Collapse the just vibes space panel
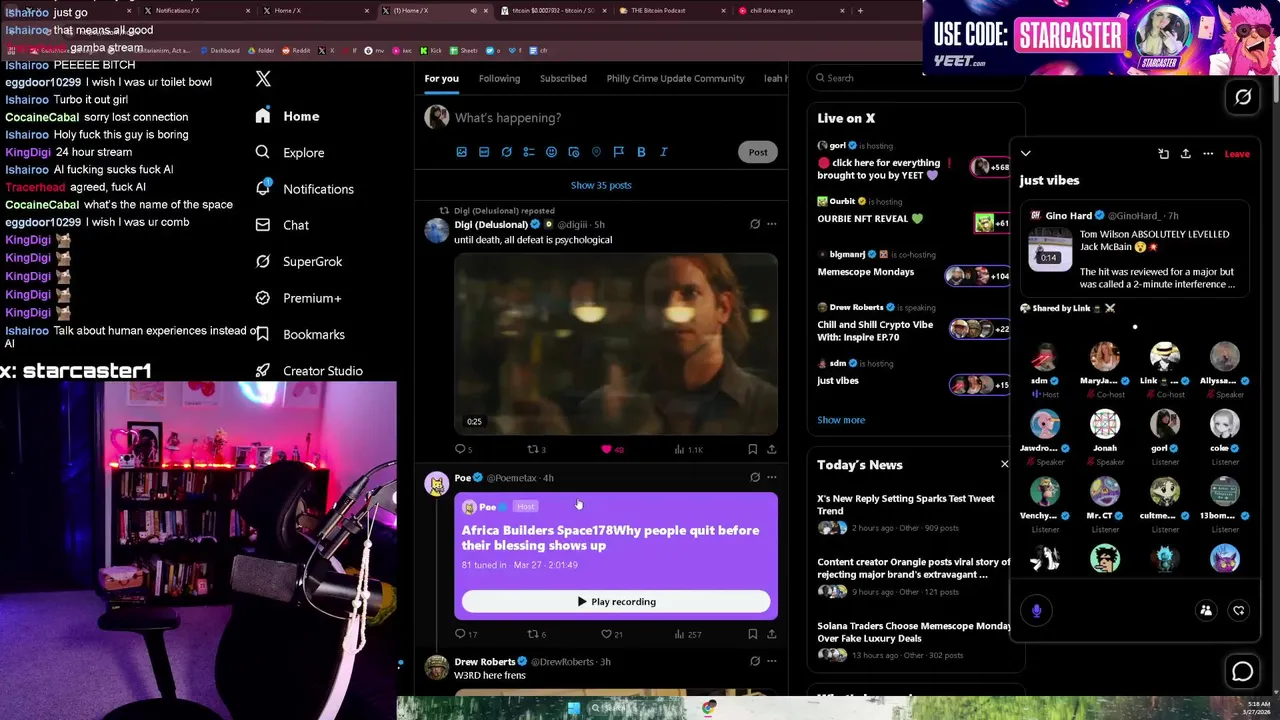Screen dimensions: 1280x720 pos(1025,154)
